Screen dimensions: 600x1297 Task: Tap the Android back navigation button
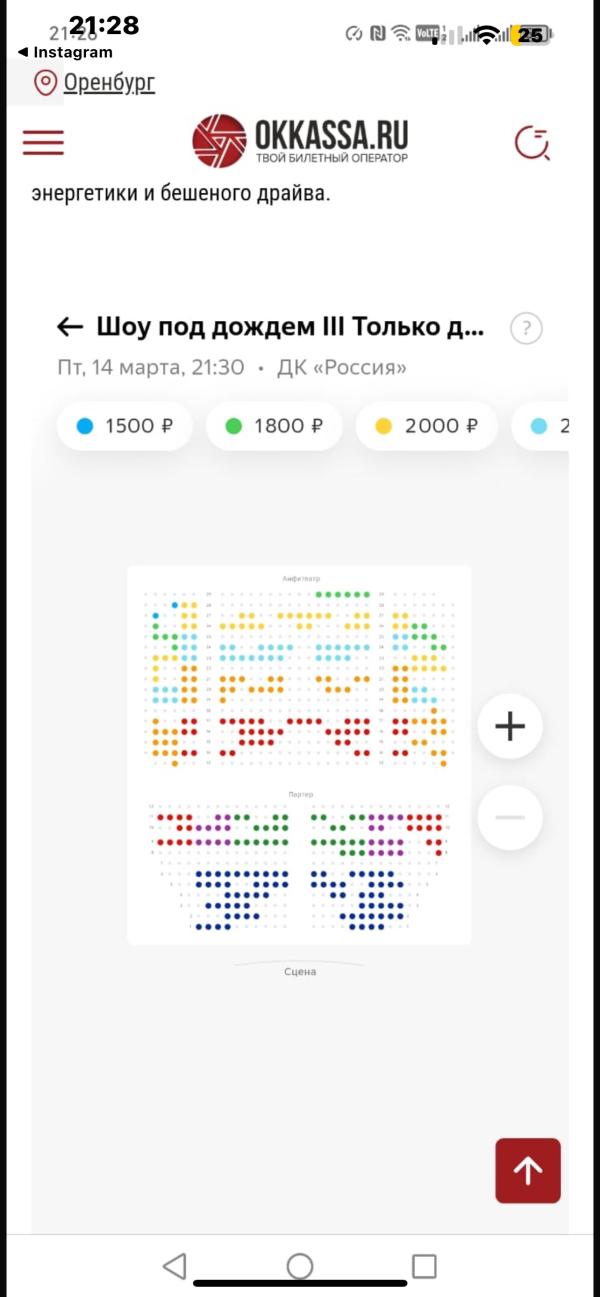click(x=174, y=1266)
